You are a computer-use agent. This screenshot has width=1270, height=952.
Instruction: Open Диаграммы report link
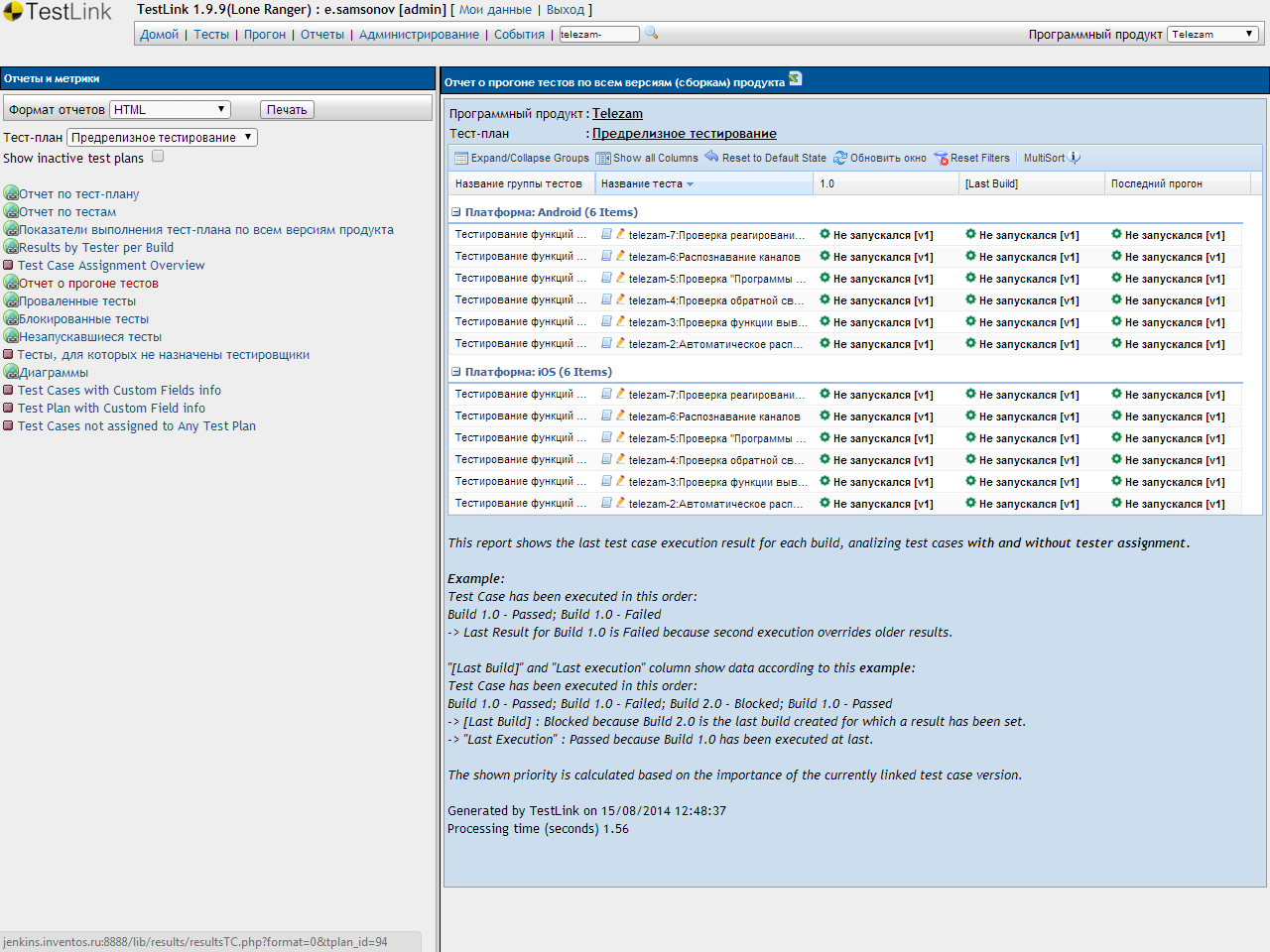54,372
